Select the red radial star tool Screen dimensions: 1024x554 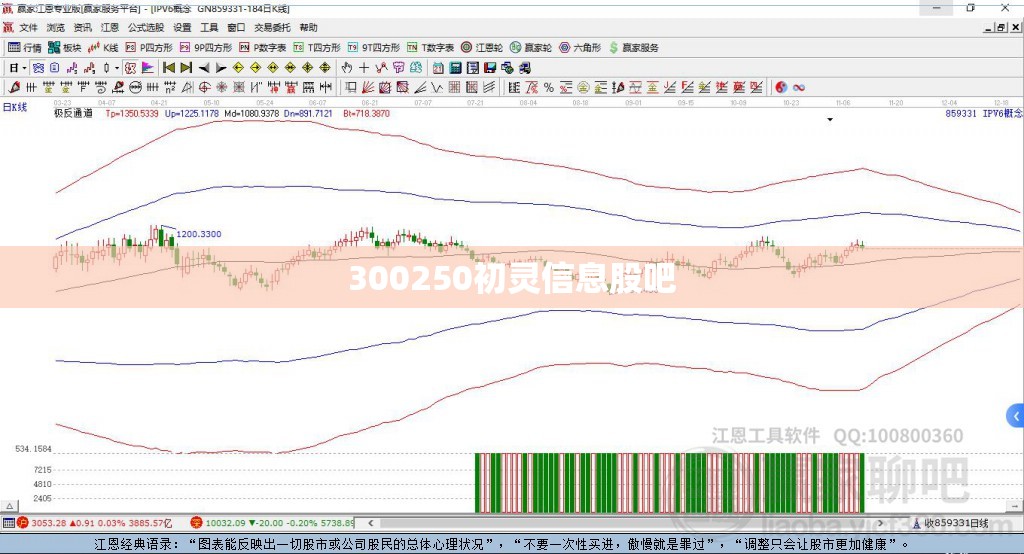221,88
